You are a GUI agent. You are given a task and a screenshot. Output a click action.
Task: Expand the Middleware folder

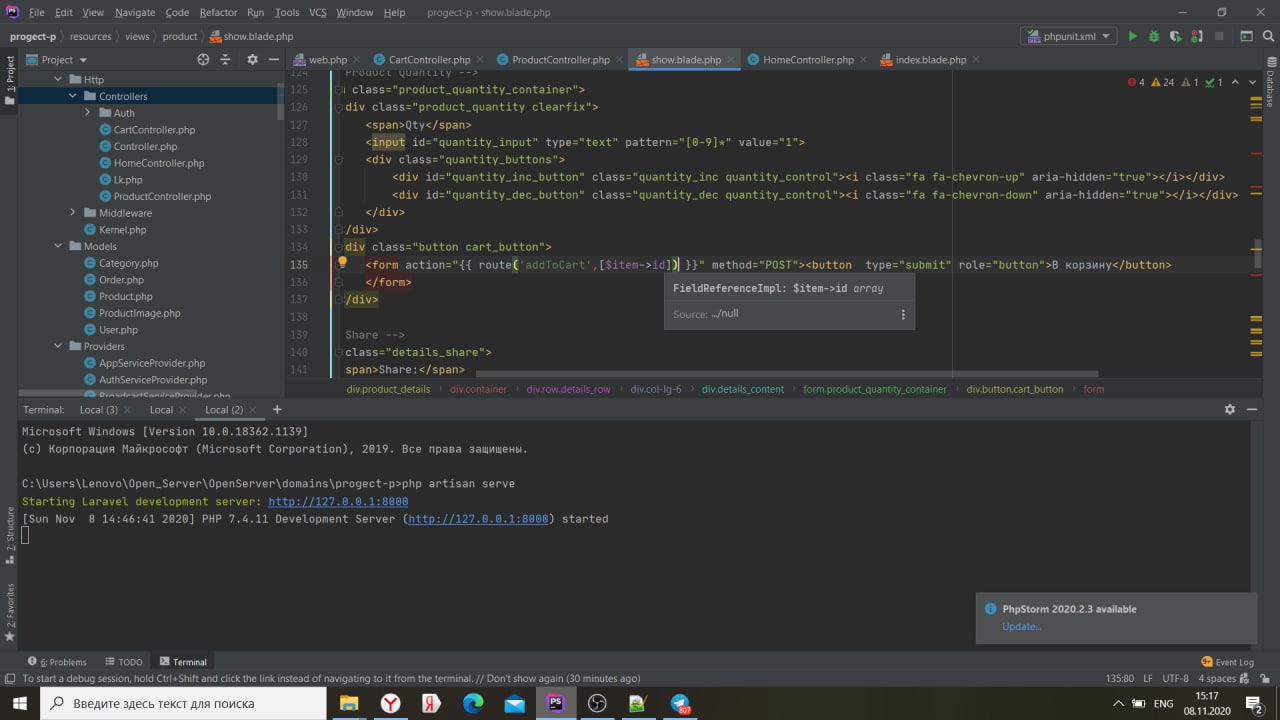(73, 213)
